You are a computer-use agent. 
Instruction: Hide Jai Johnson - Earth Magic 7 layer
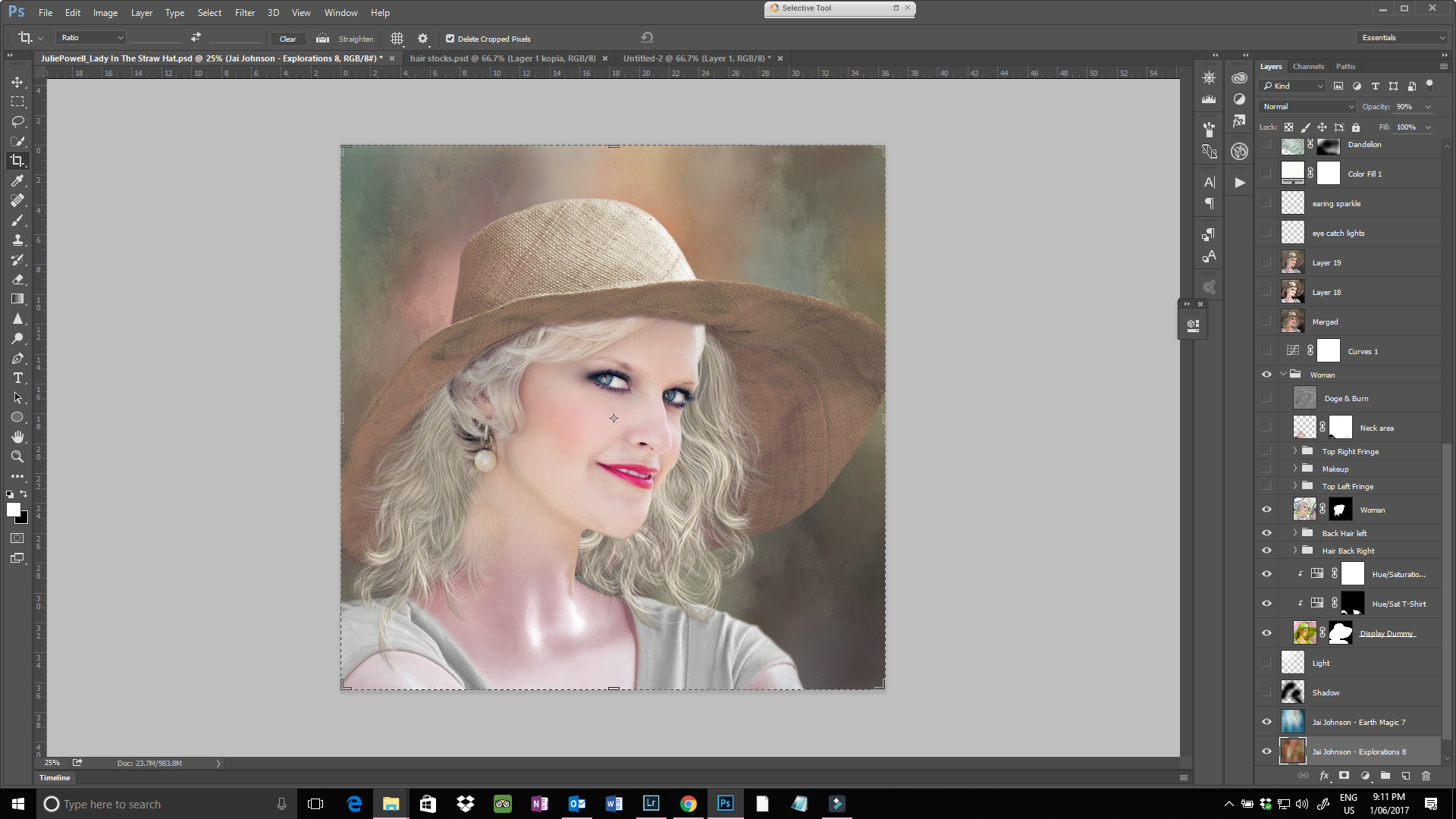1266,722
